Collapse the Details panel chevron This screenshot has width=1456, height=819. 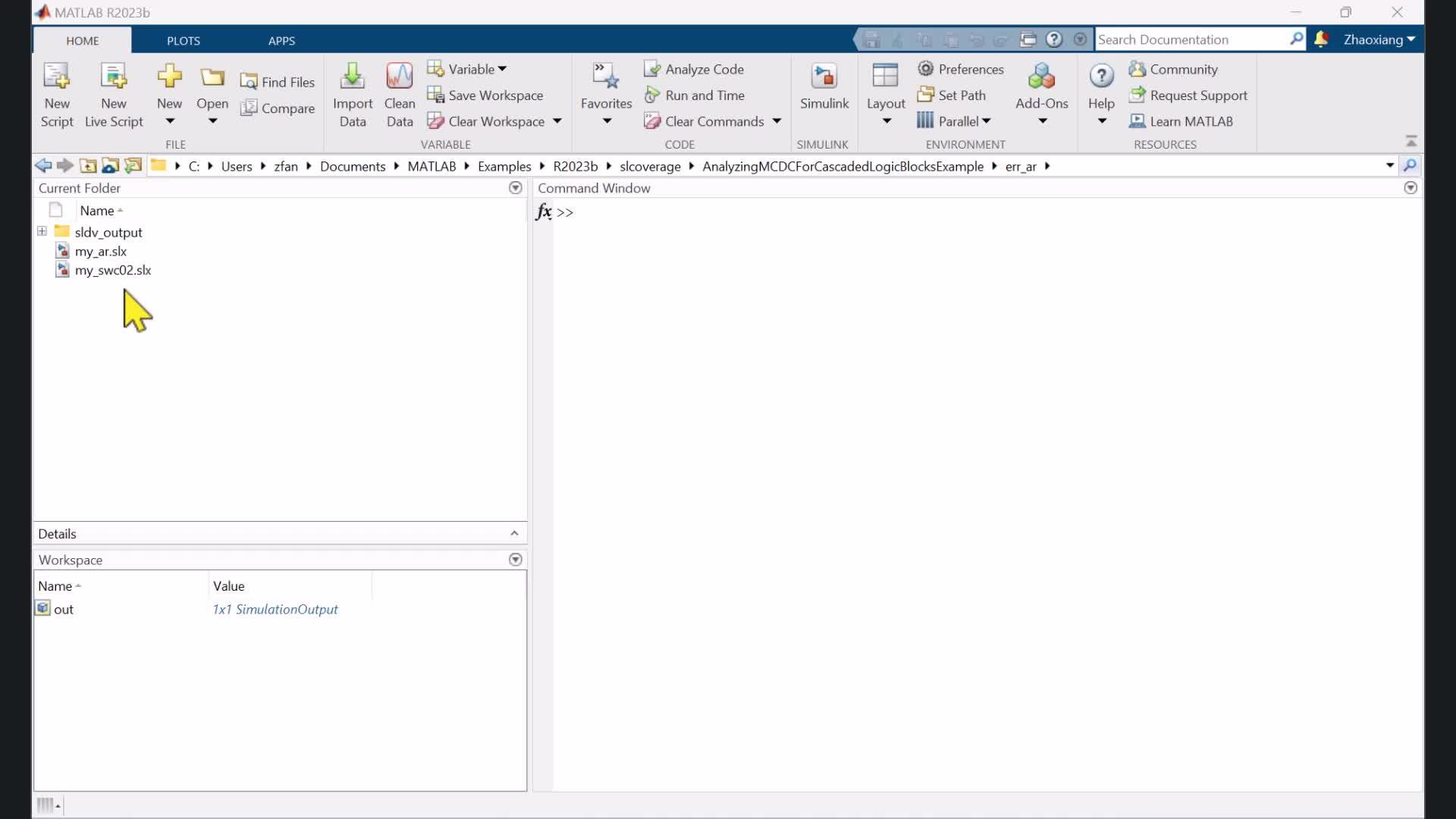[x=514, y=534]
